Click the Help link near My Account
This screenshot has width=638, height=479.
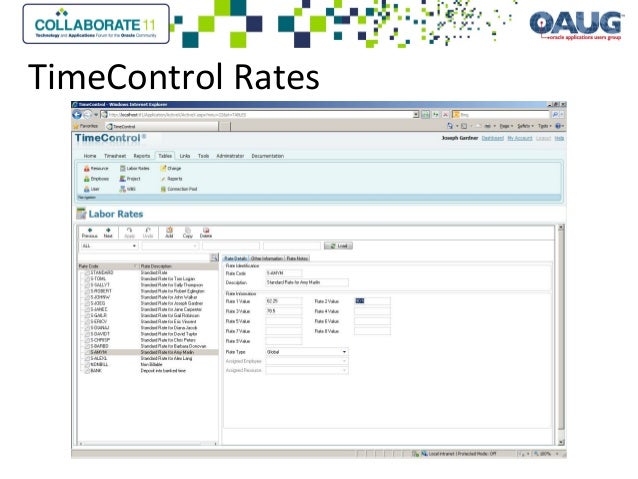(x=559, y=138)
